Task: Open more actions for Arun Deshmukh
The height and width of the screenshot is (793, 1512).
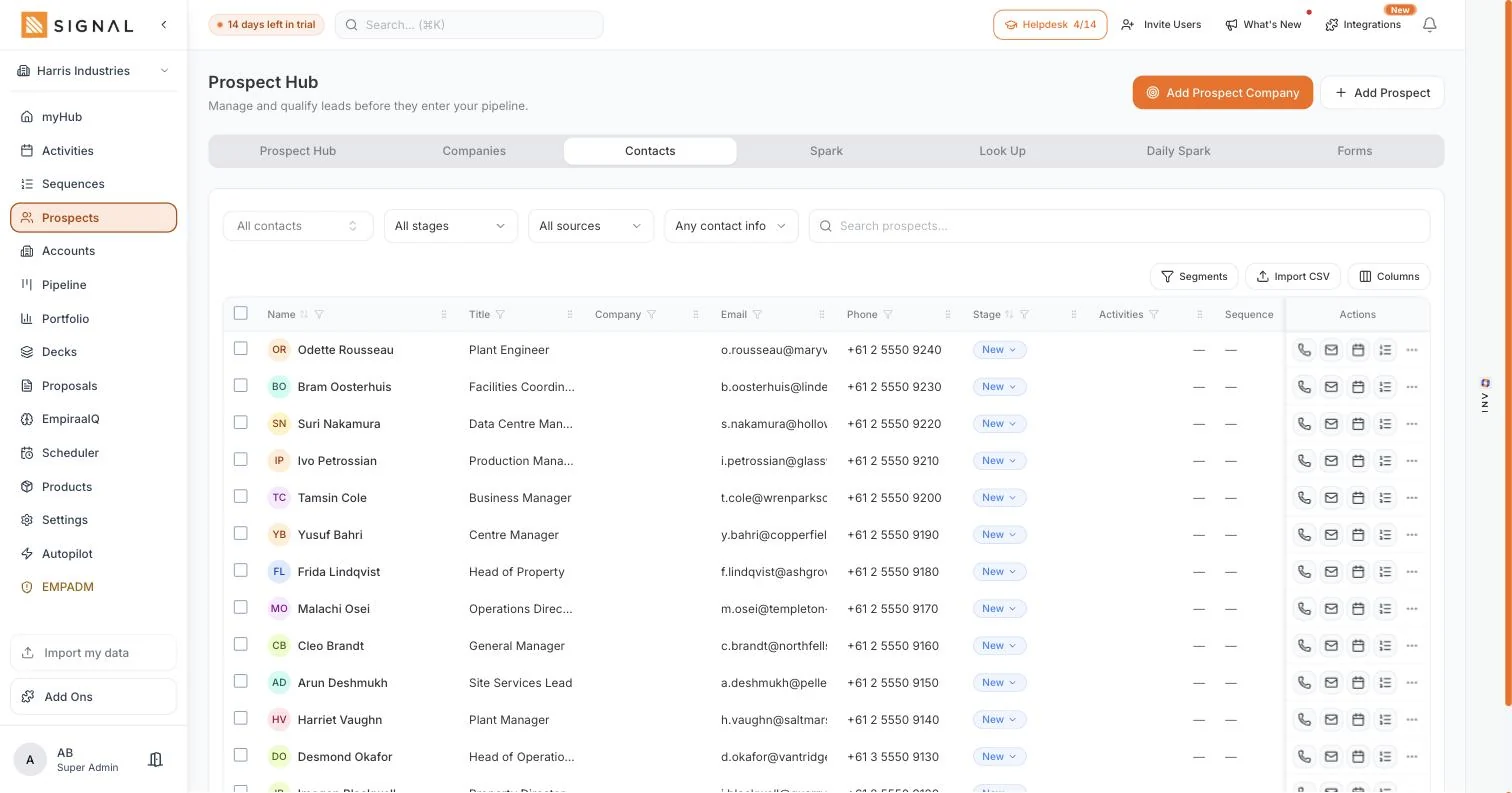Action: click(1412, 683)
